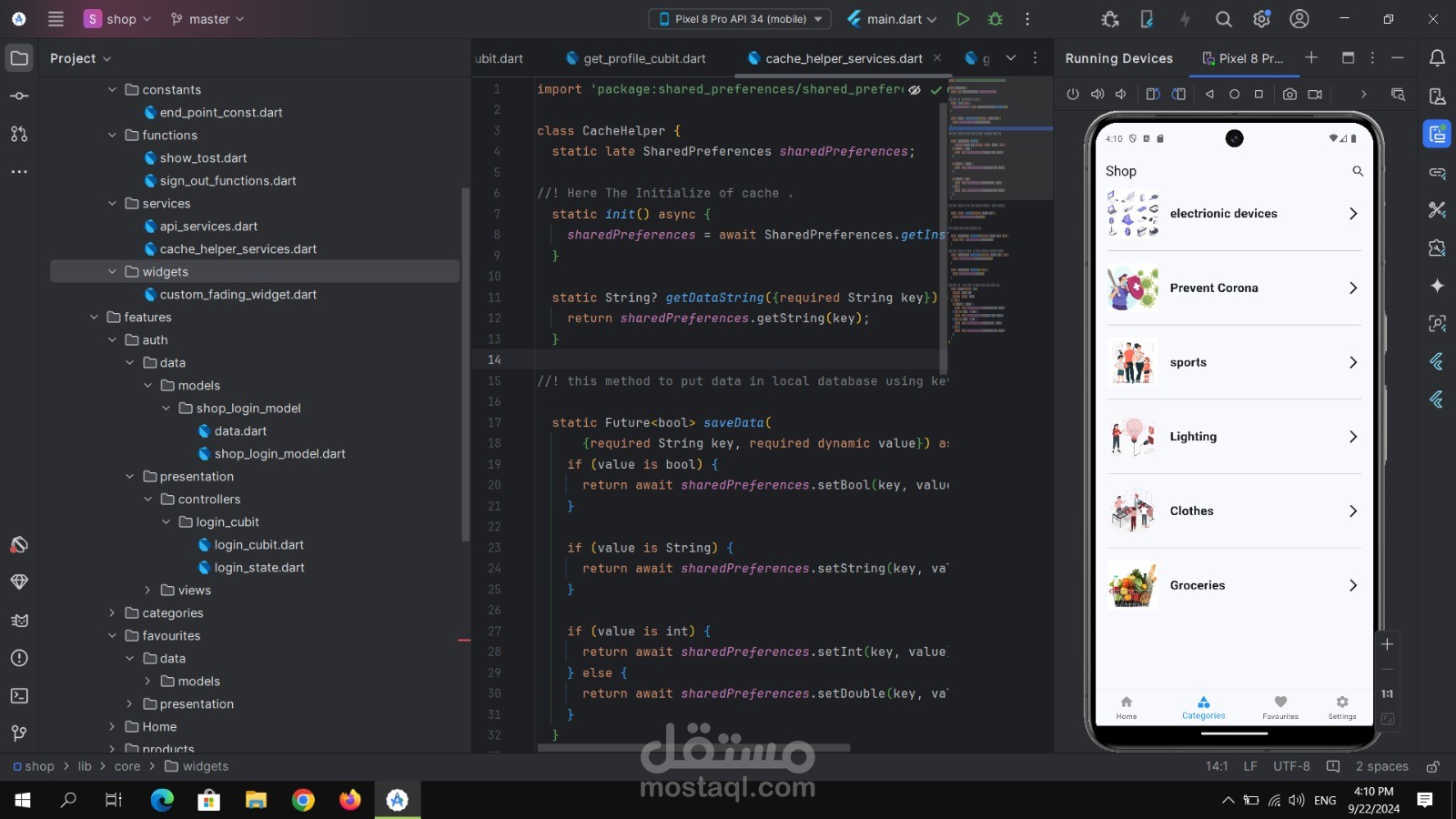Open the Terminal tool window
The image size is (1456, 819).
pyautogui.click(x=19, y=695)
